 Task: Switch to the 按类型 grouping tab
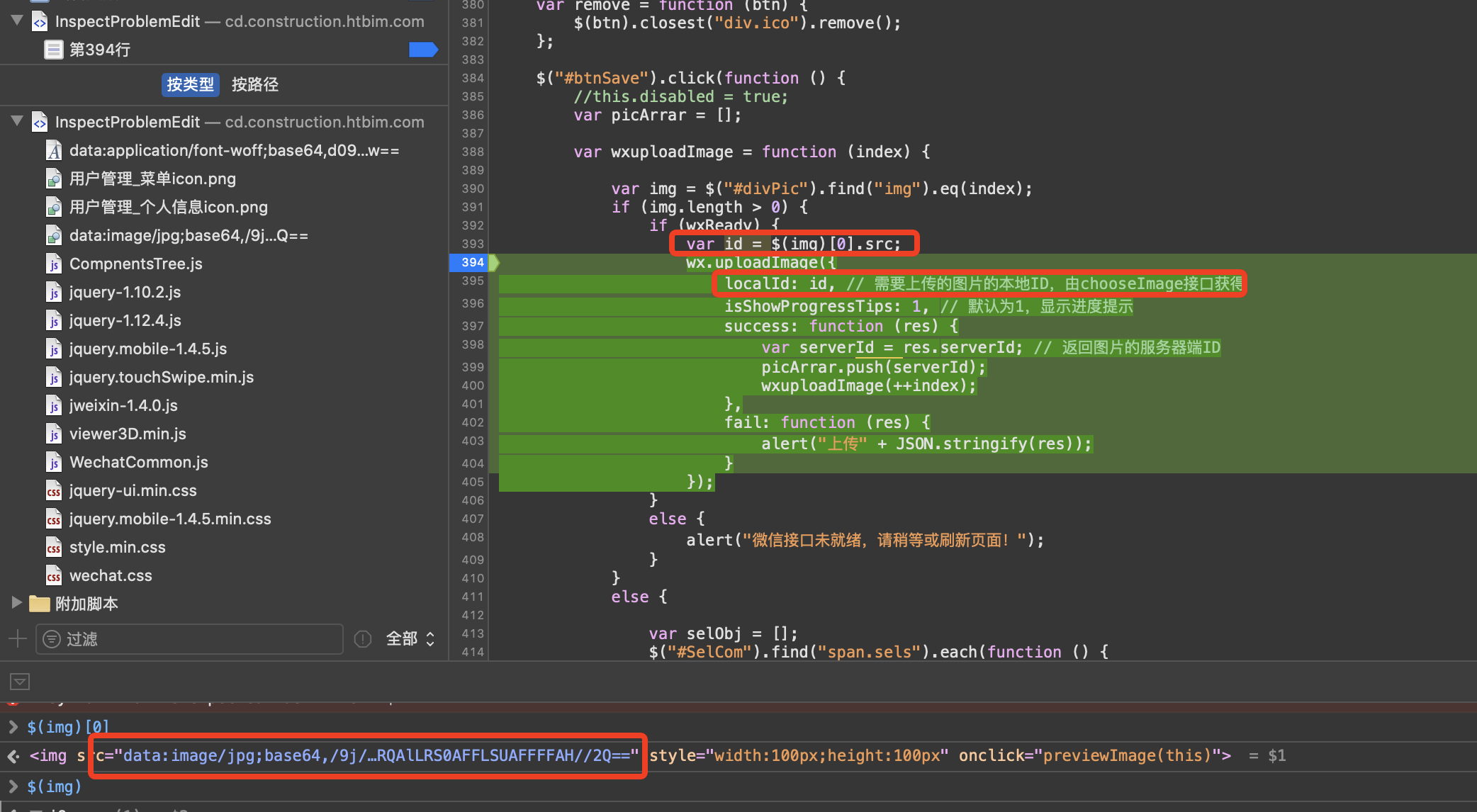[190, 84]
